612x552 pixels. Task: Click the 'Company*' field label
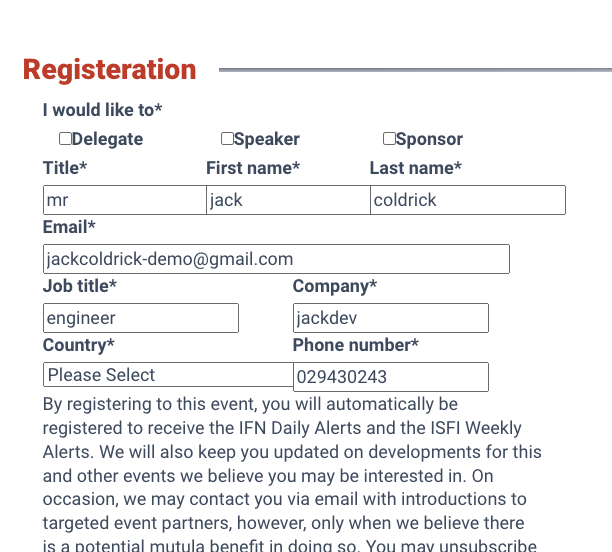(334, 286)
